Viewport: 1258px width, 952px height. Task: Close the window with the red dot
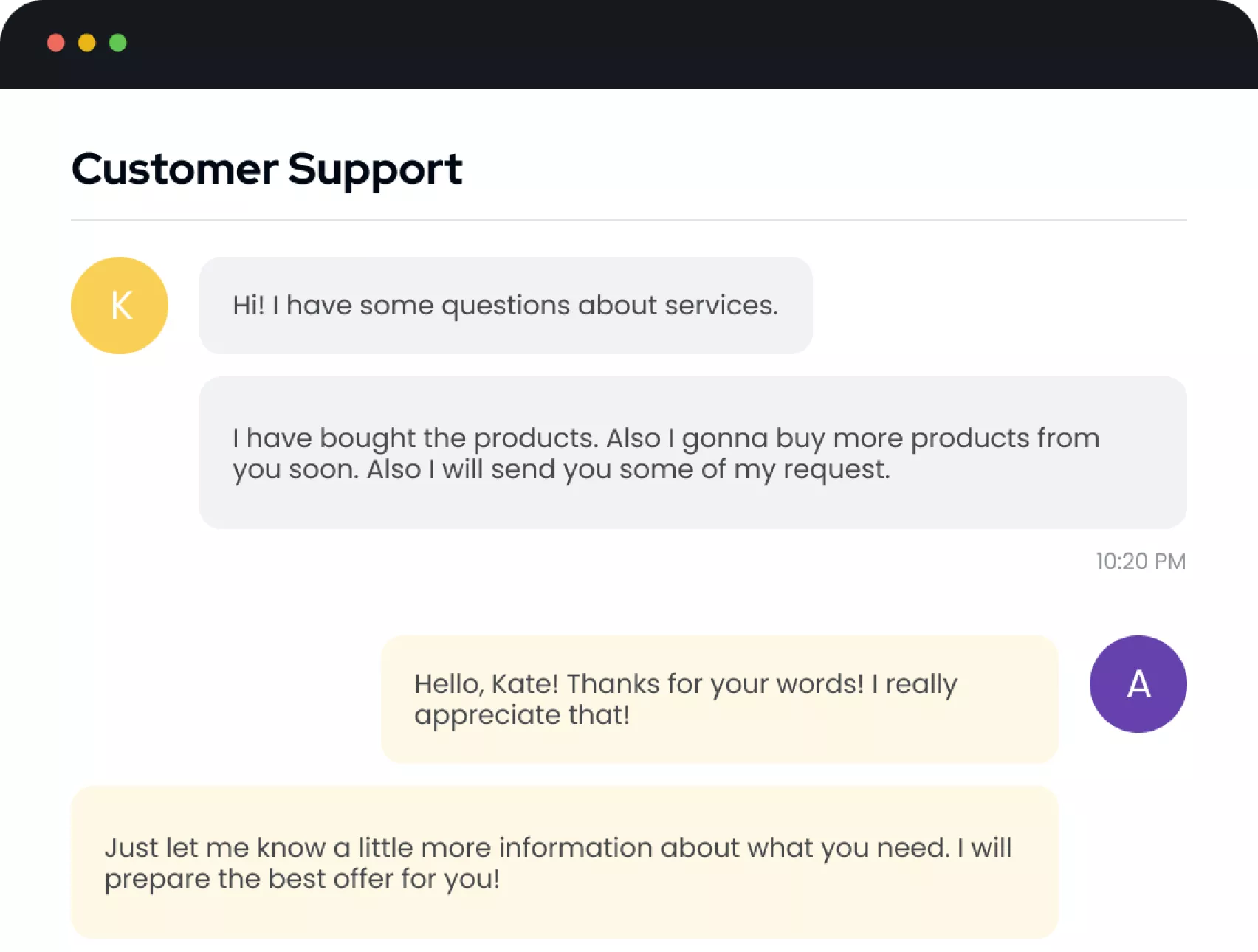click(56, 43)
